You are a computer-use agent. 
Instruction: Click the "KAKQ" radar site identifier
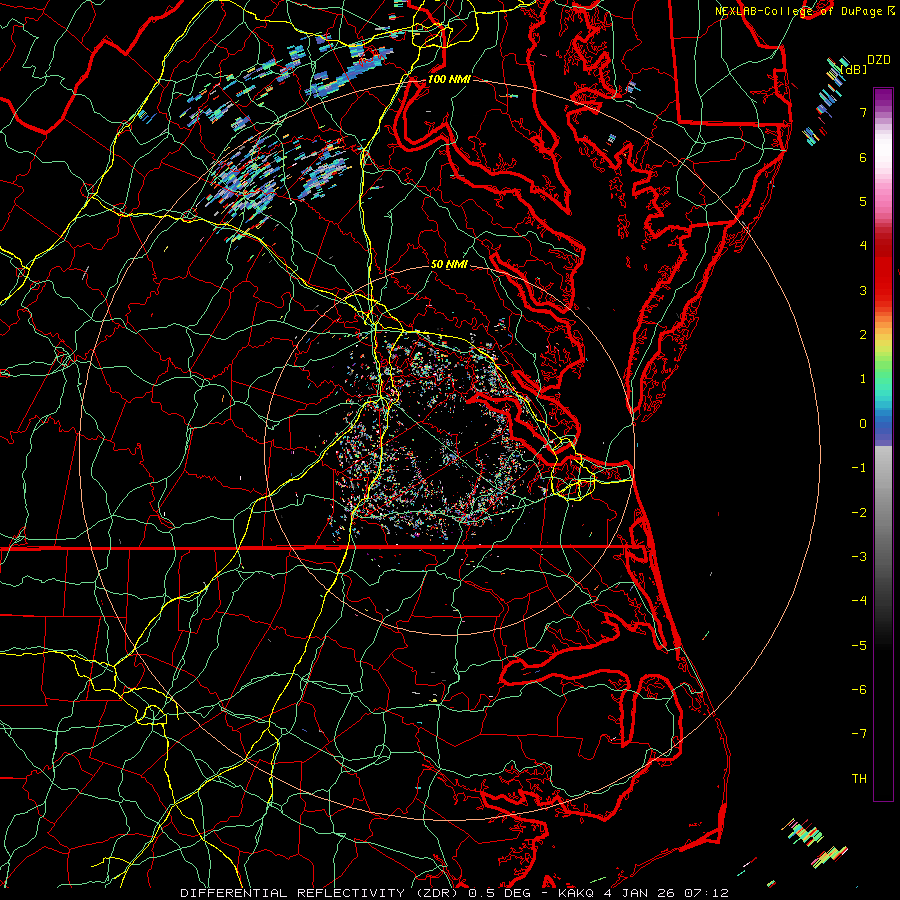[x=578, y=893]
